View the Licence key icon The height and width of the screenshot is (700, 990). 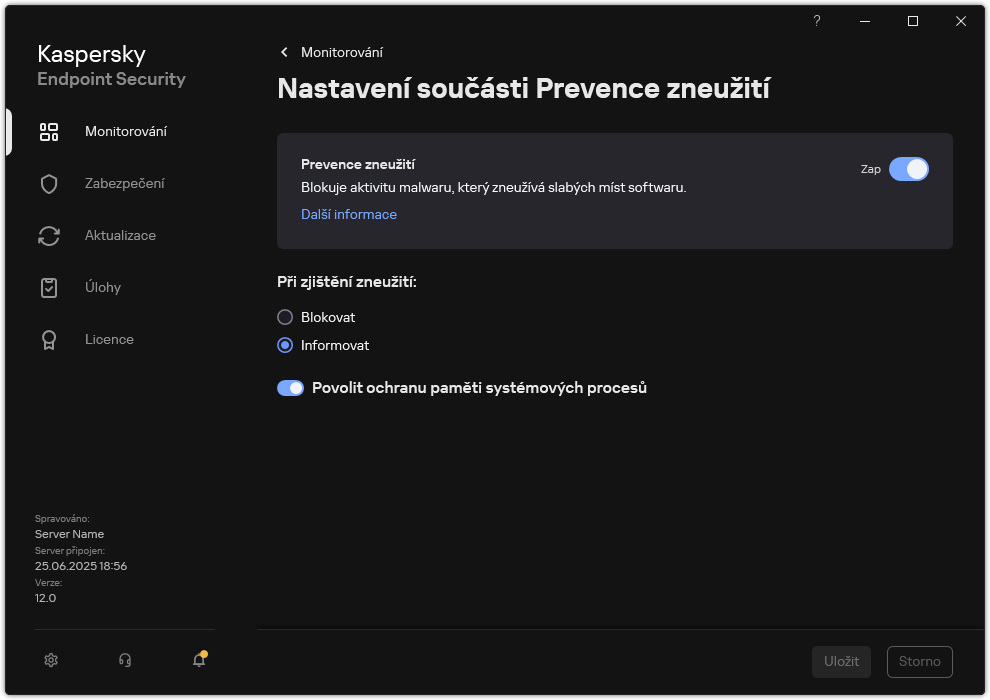[49, 339]
